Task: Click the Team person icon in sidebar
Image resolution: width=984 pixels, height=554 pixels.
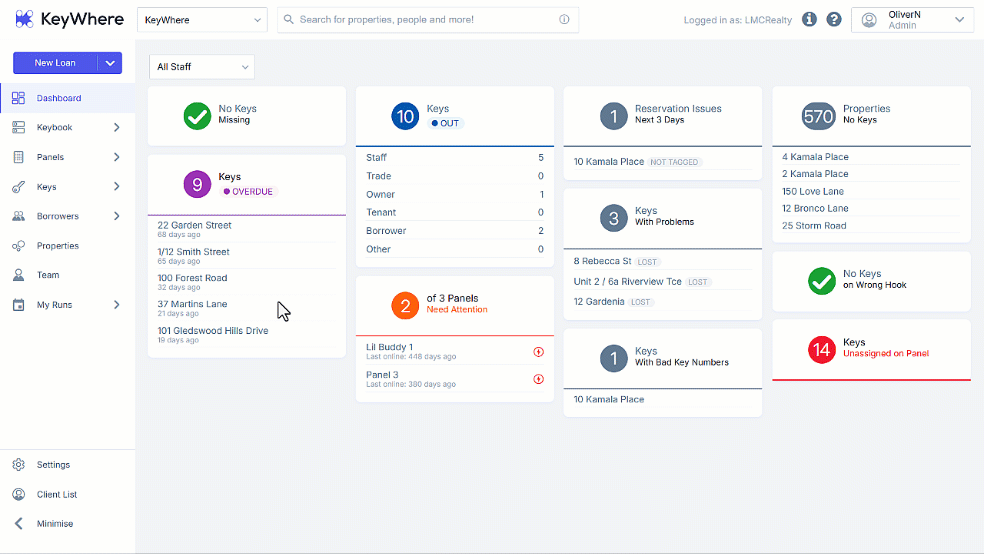Action: [19, 275]
